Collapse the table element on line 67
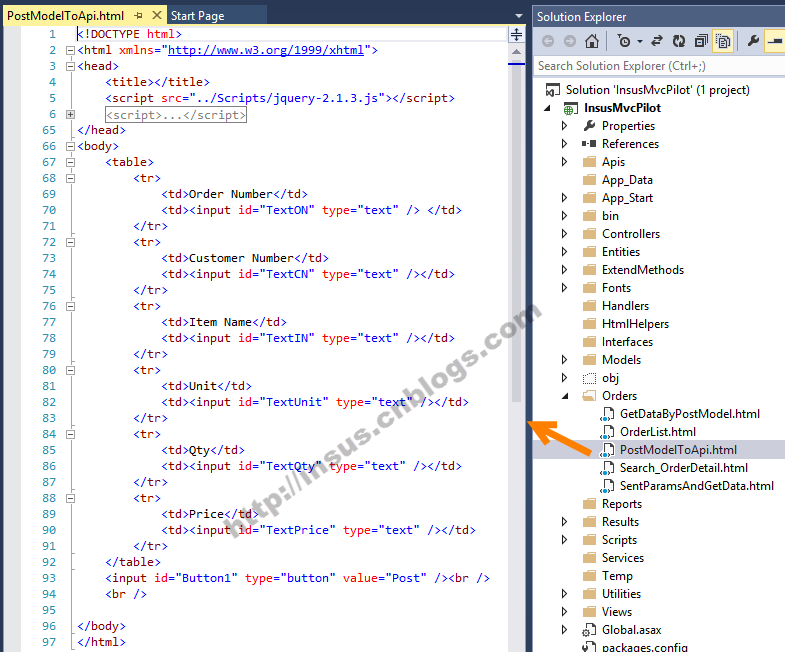Image resolution: width=785 pixels, height=652 pixels. [x=71, y=162]
